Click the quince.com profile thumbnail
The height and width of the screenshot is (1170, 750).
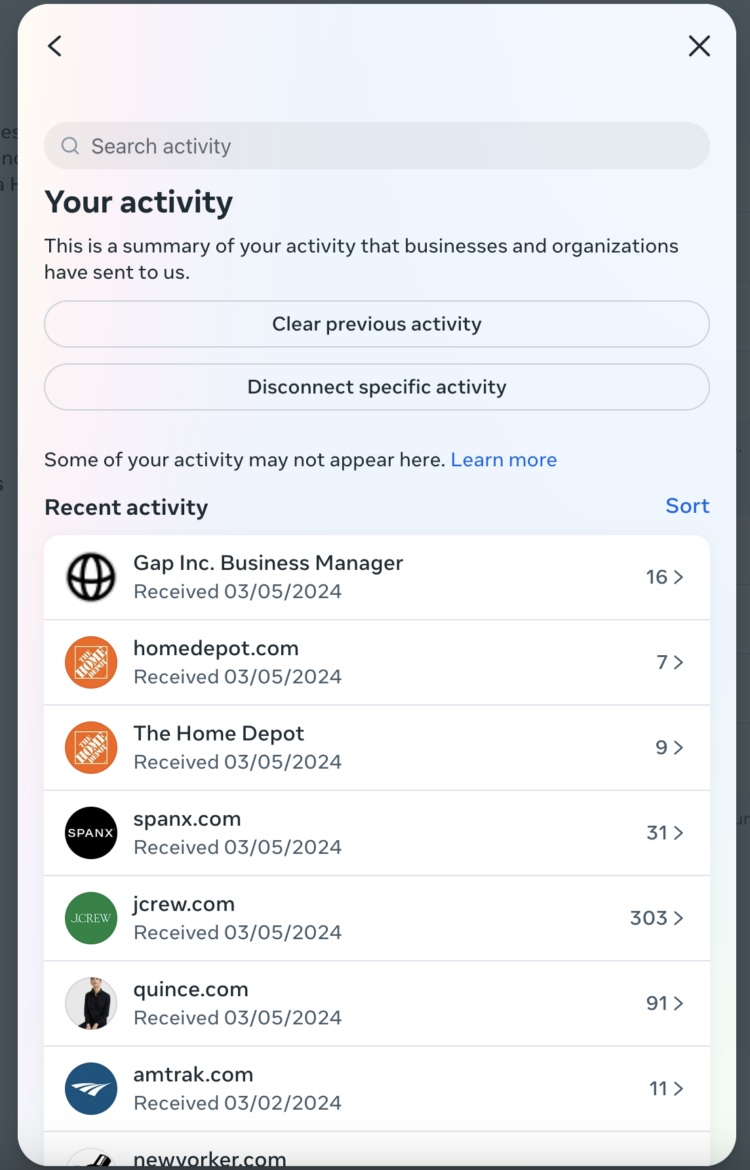coord(91,1003)
